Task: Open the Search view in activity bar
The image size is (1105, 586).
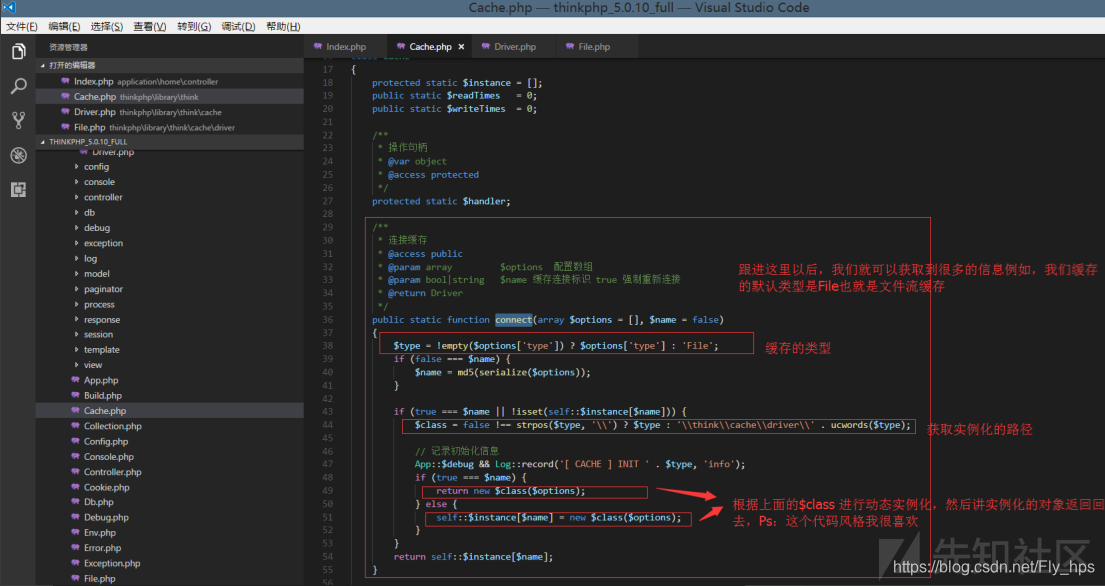Action: [x=18, y=86]
